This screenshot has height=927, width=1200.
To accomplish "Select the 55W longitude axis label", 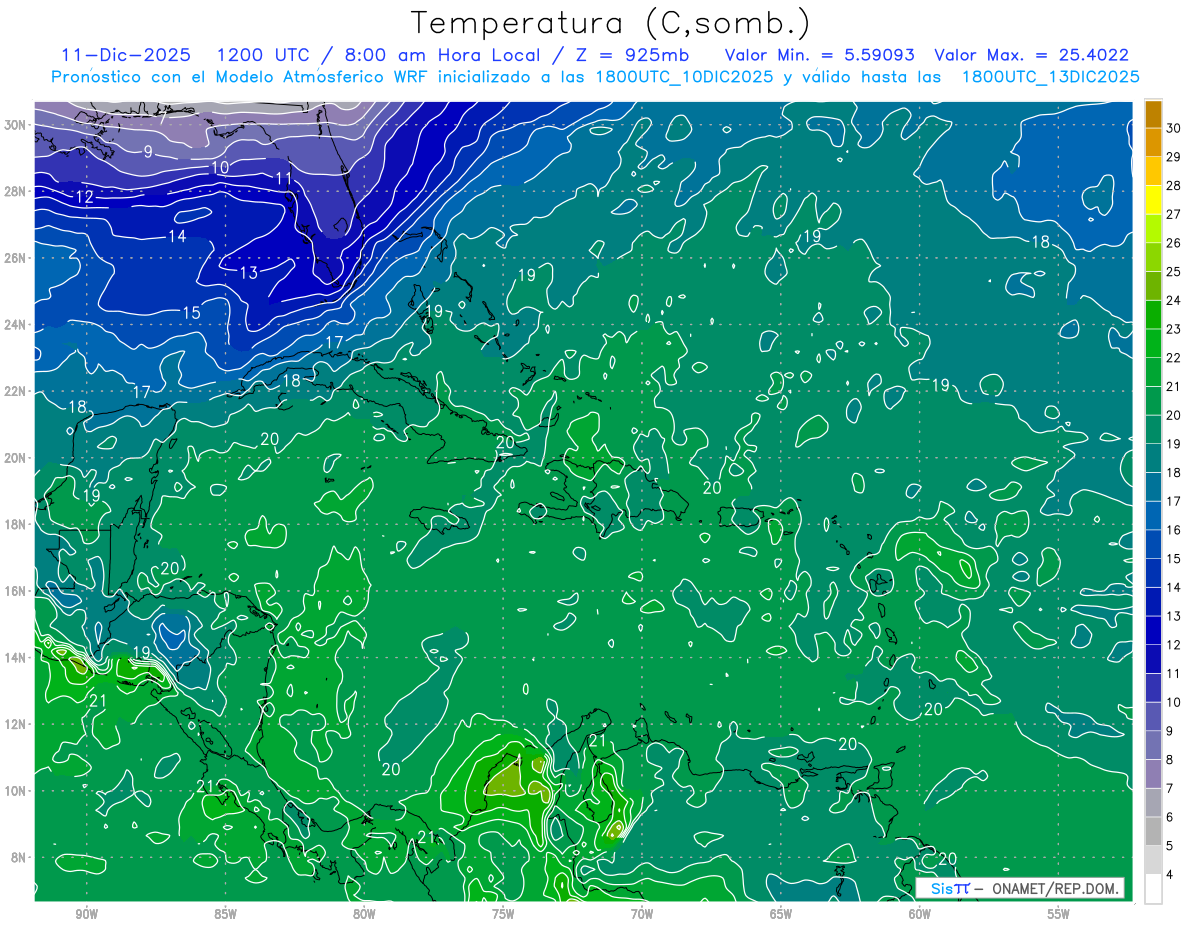I will (x=1059, y=915).
